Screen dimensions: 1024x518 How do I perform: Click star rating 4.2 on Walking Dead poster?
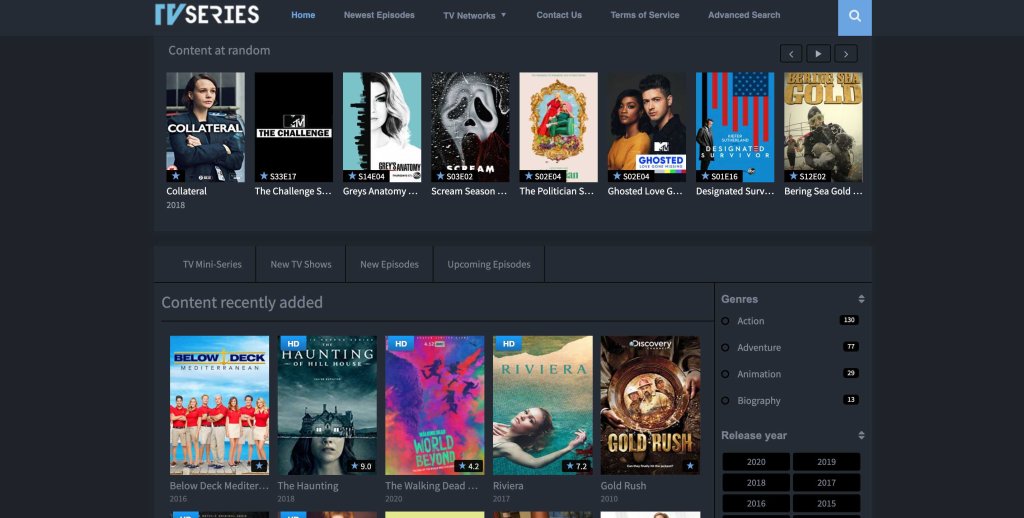468,466
